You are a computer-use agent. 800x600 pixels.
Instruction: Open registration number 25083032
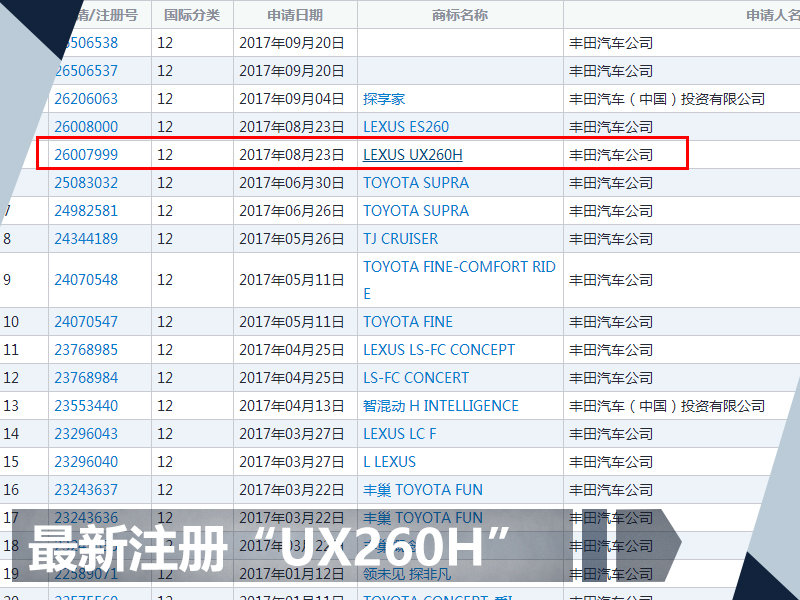(86, 183)
